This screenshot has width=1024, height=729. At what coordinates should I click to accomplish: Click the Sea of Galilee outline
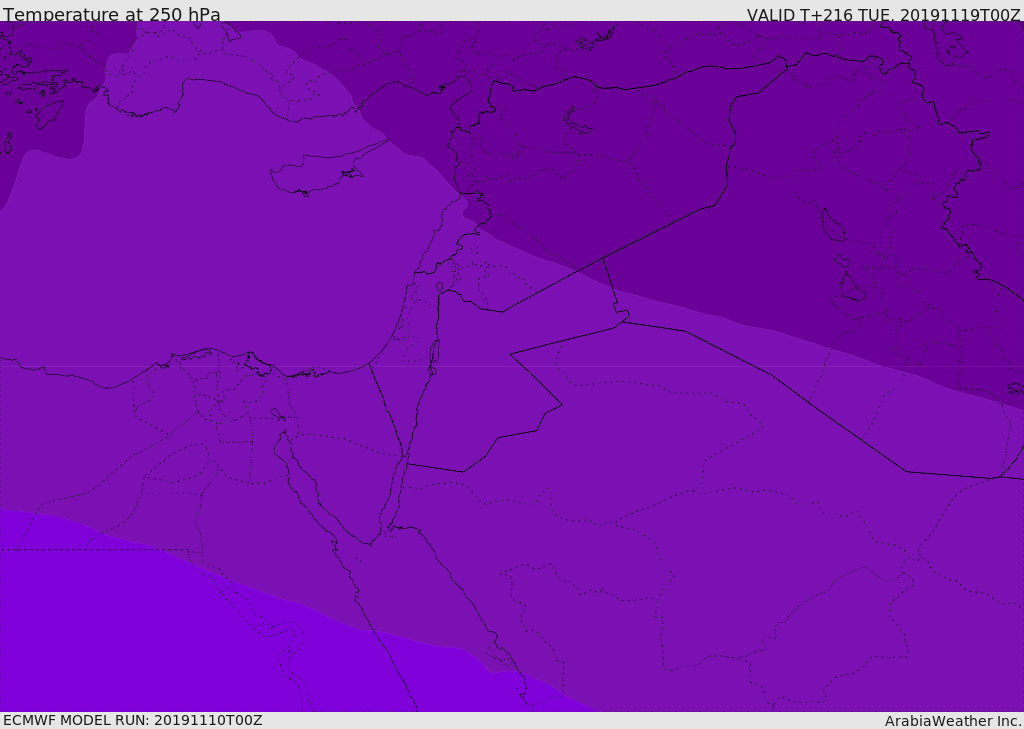click(439, 288)
